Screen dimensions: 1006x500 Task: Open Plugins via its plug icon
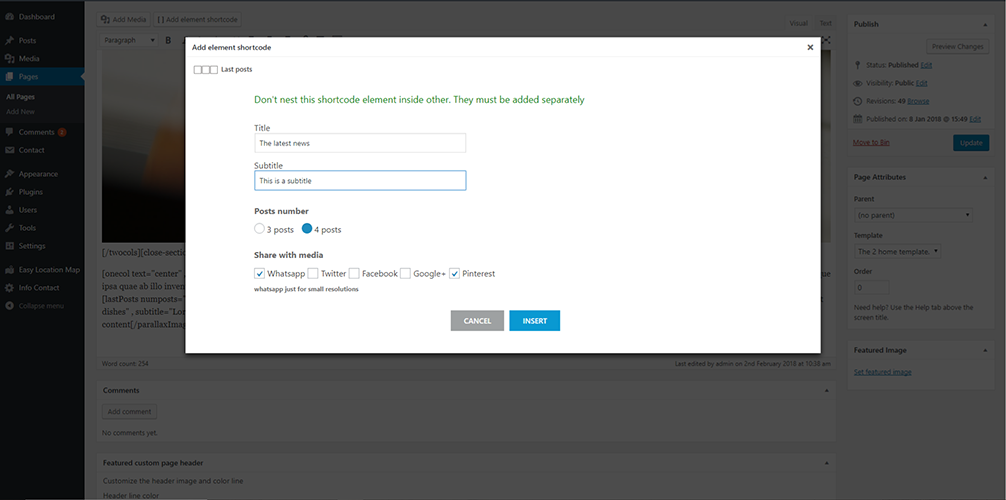pyautogui.click(x=9, y=192)
